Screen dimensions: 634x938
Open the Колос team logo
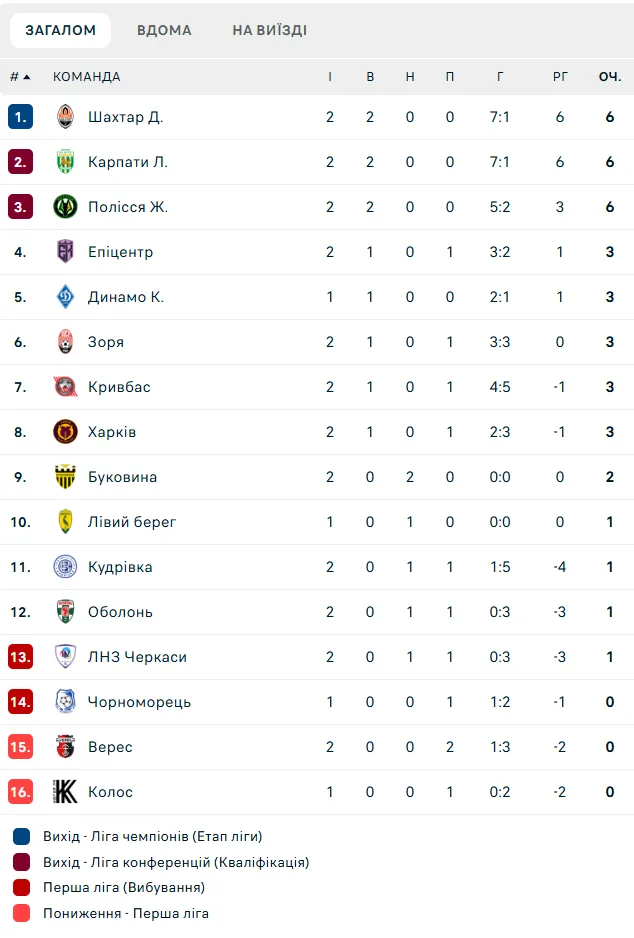[65, 791]
